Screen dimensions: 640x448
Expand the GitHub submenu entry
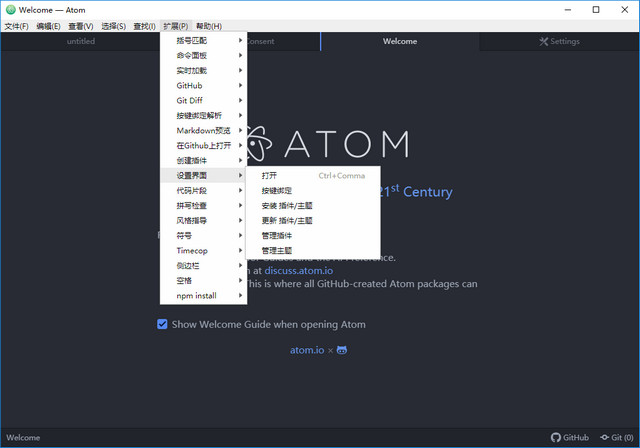[204, 85]
